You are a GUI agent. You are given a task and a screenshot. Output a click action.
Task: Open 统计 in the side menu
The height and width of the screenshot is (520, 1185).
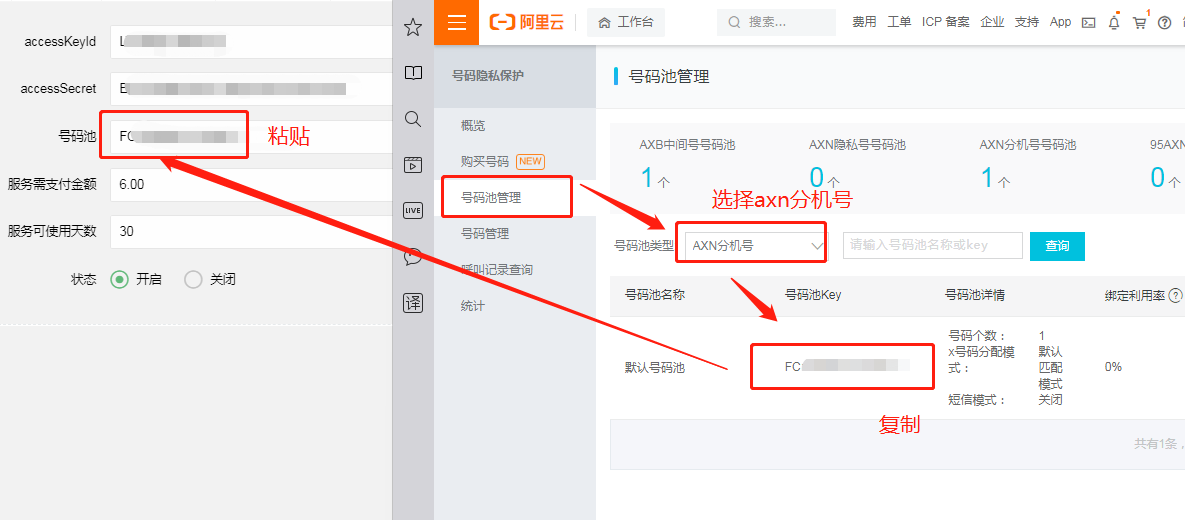(x=473, y=306)
